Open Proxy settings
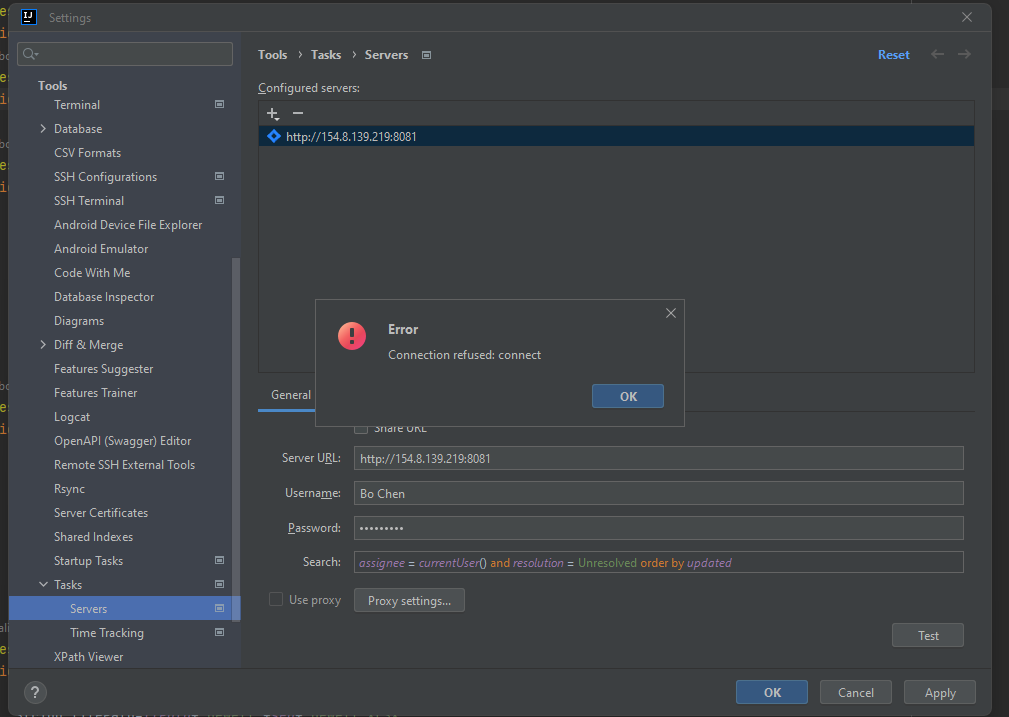 pyautogui.click(x=409, y=601)
